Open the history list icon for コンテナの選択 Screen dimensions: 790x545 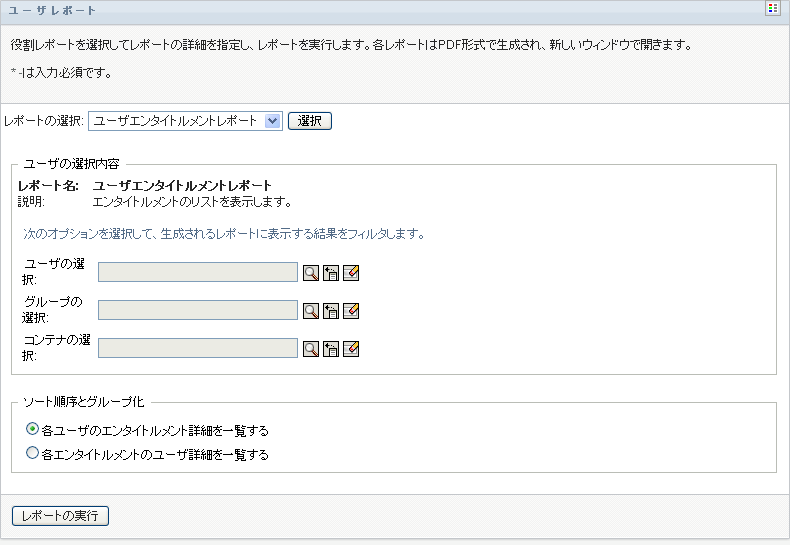(x=331, y=349)
